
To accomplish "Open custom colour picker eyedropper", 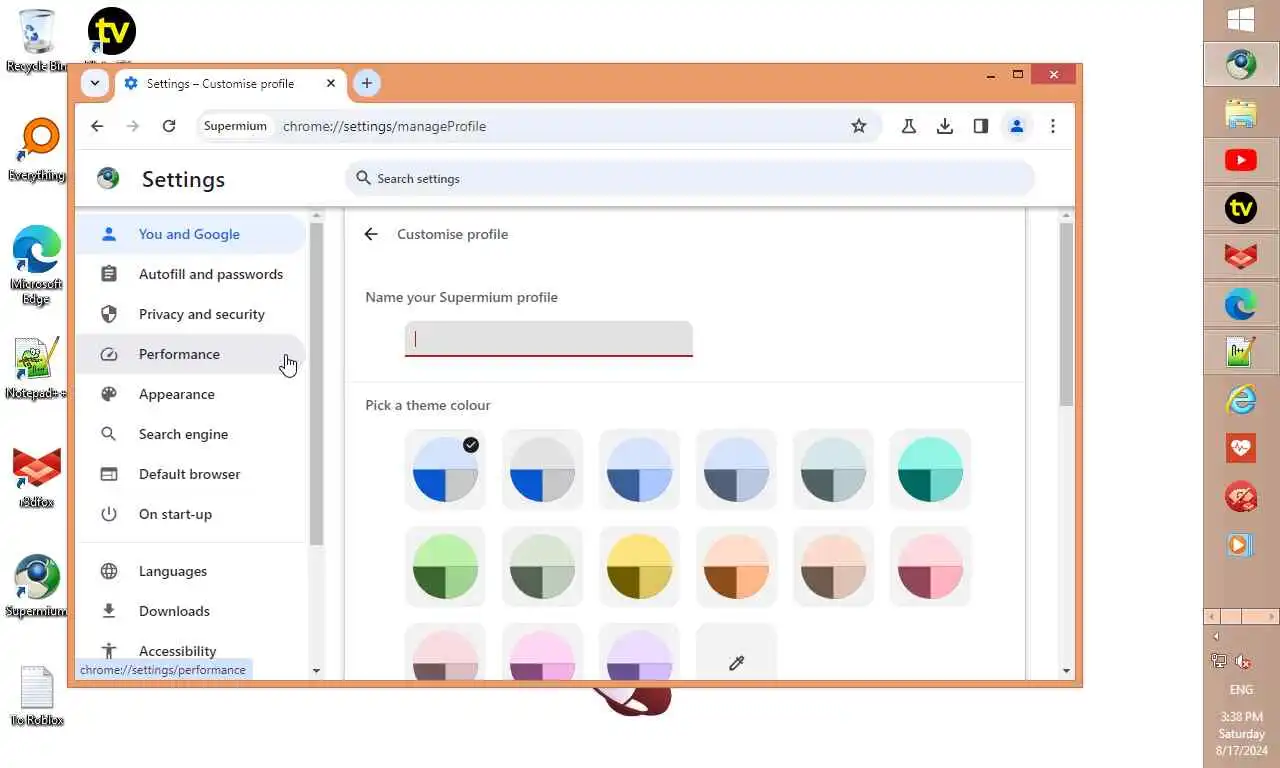I will tap(736, 662).
